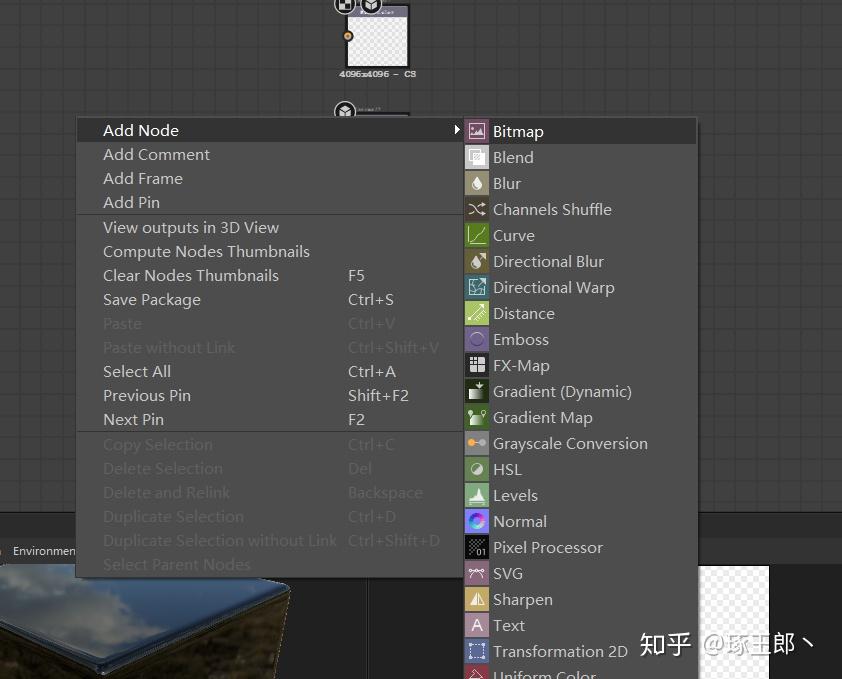The image size is (842, 679).
Task: Click the 3D cube preview in viewport
Action: click(145, 623)
